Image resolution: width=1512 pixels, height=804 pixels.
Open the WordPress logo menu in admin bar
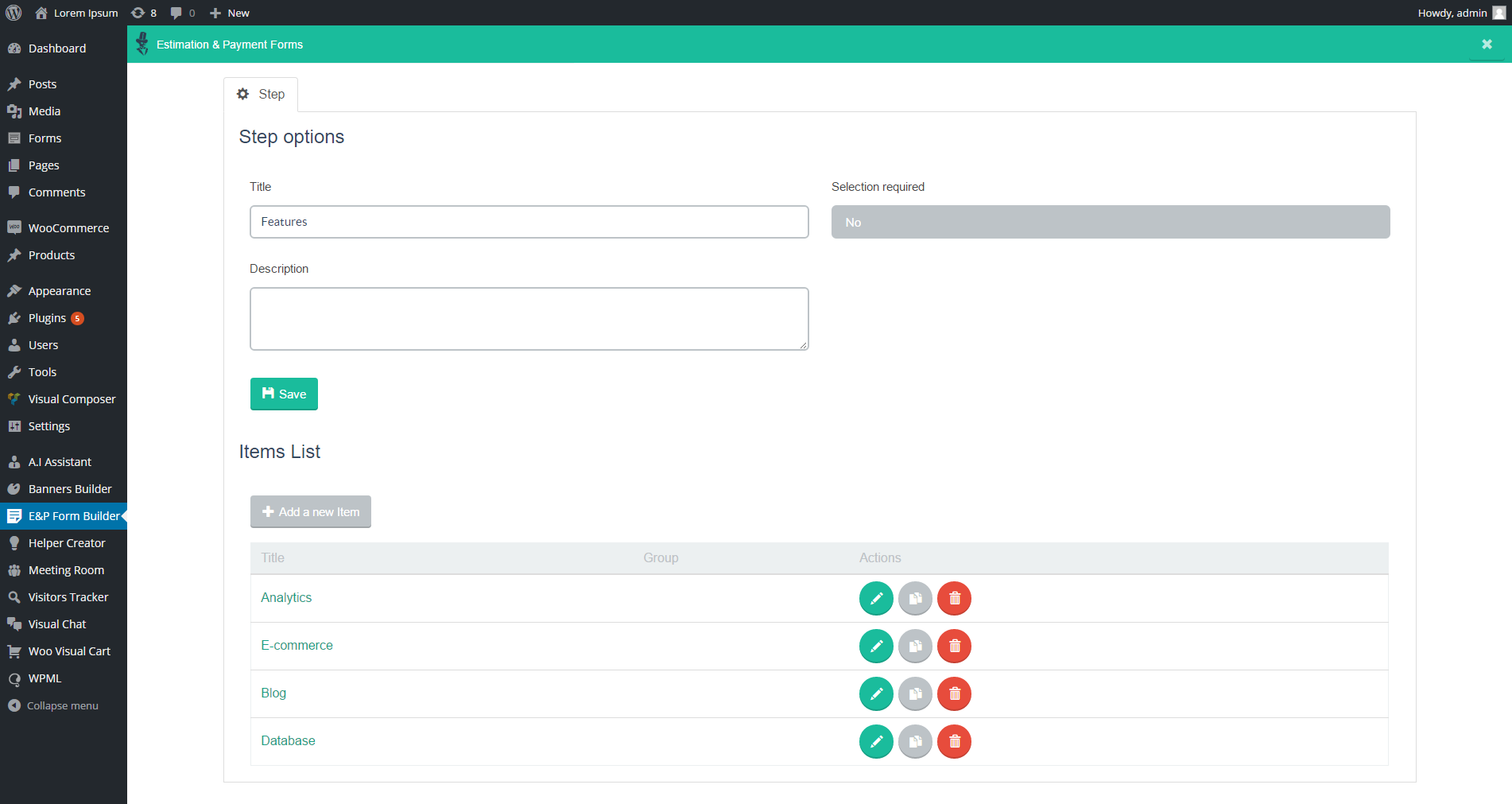12,12
